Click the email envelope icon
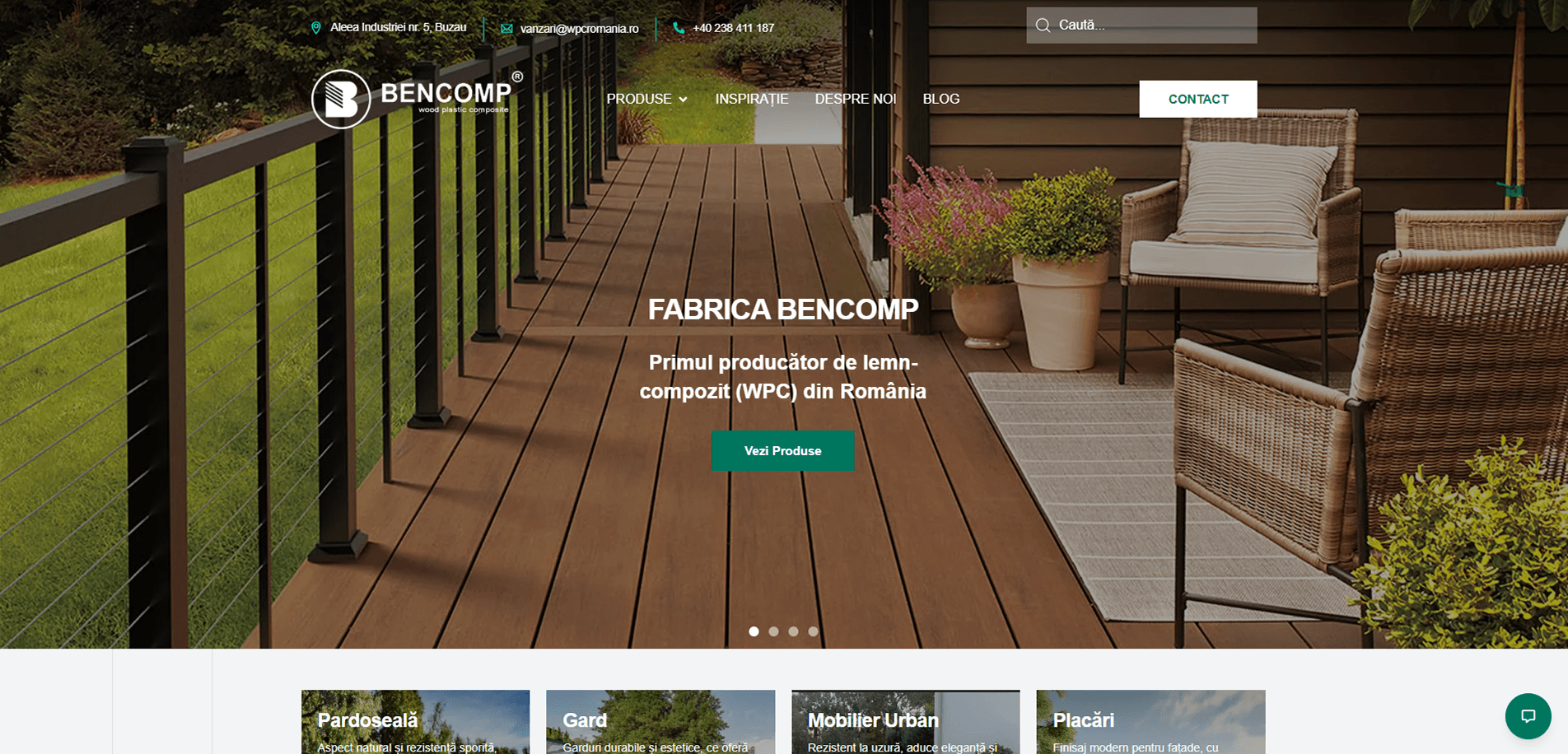Image resolution: width=1568 pixels, height=754 pixels. click(x=506, y=29)
